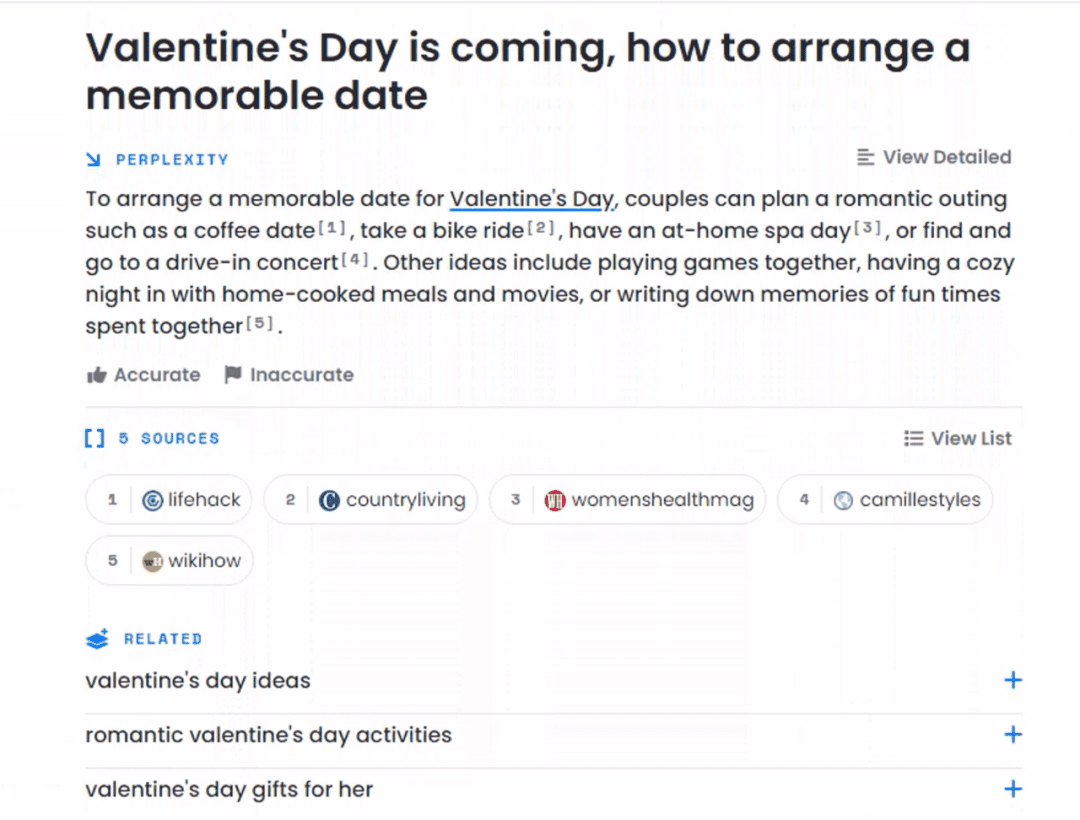The width and height of the screenshot is (1080, 820).
Task: Click the lifehack favicon icon
Action: coord(152,500)
